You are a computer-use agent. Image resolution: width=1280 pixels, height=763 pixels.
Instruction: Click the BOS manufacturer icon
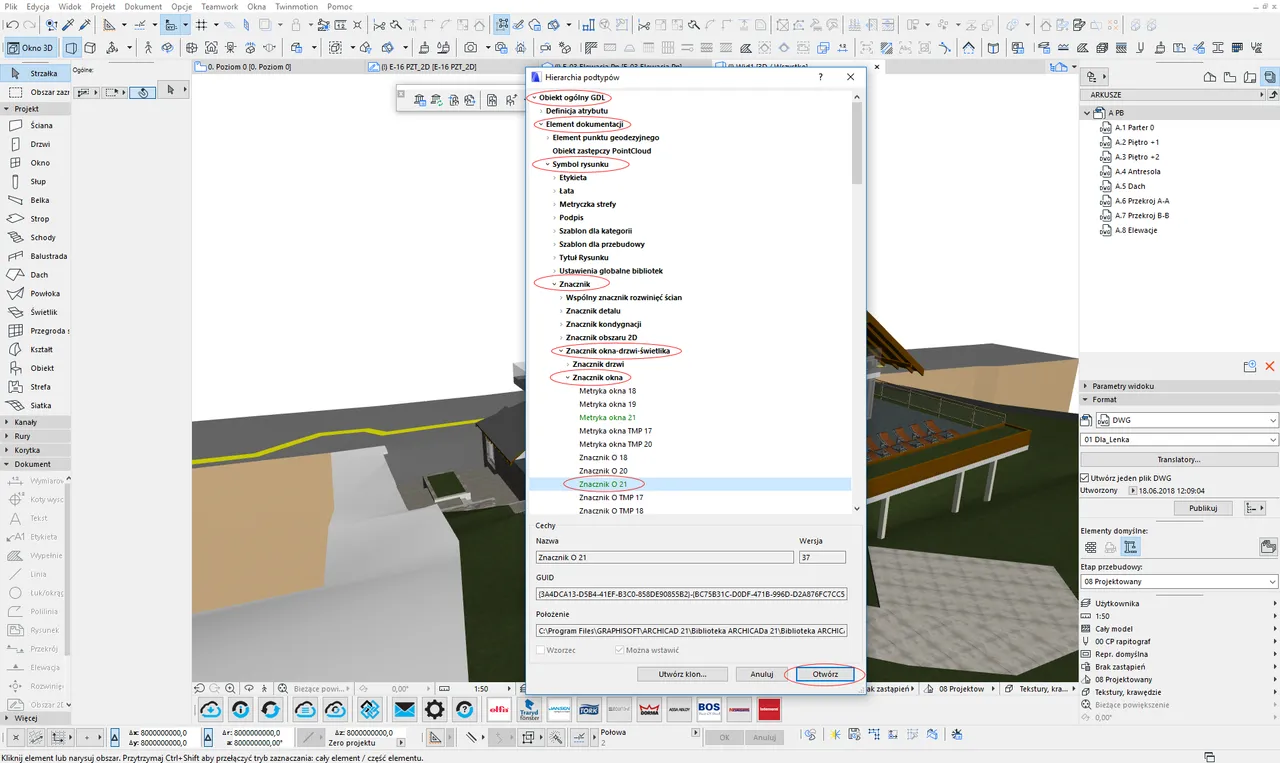[709, 709]
